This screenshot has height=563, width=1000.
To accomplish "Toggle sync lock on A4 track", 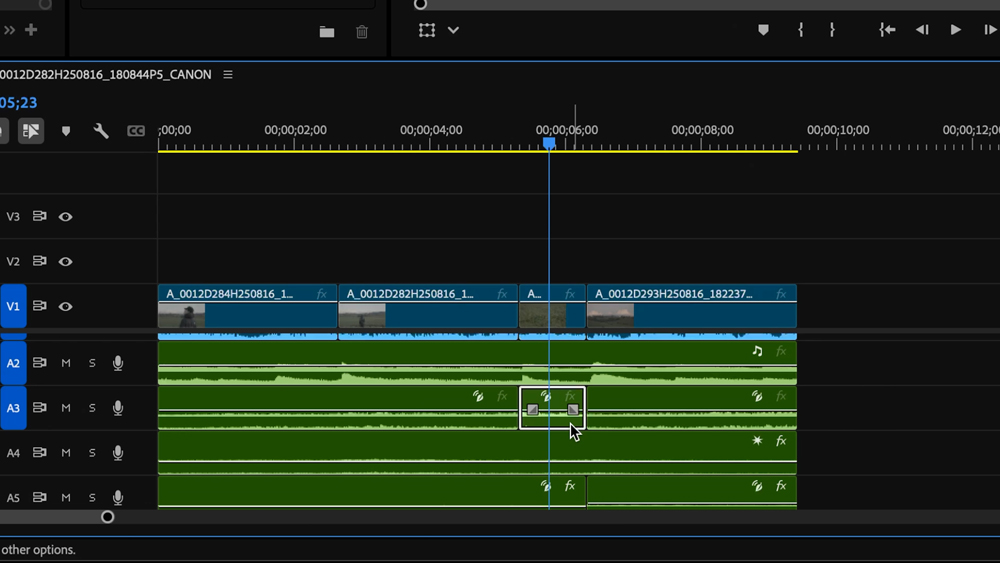I will point(40,452).
